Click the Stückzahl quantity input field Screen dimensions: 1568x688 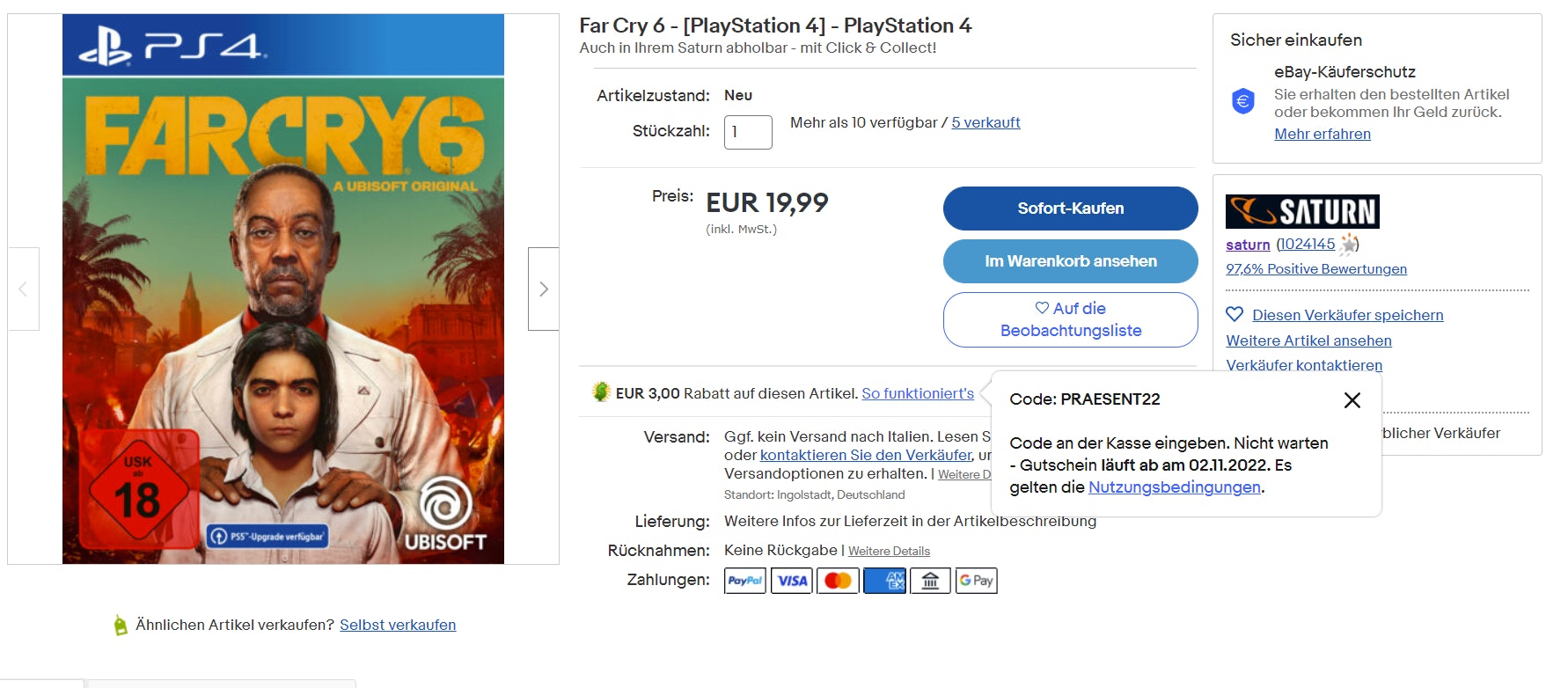[748, 132]
